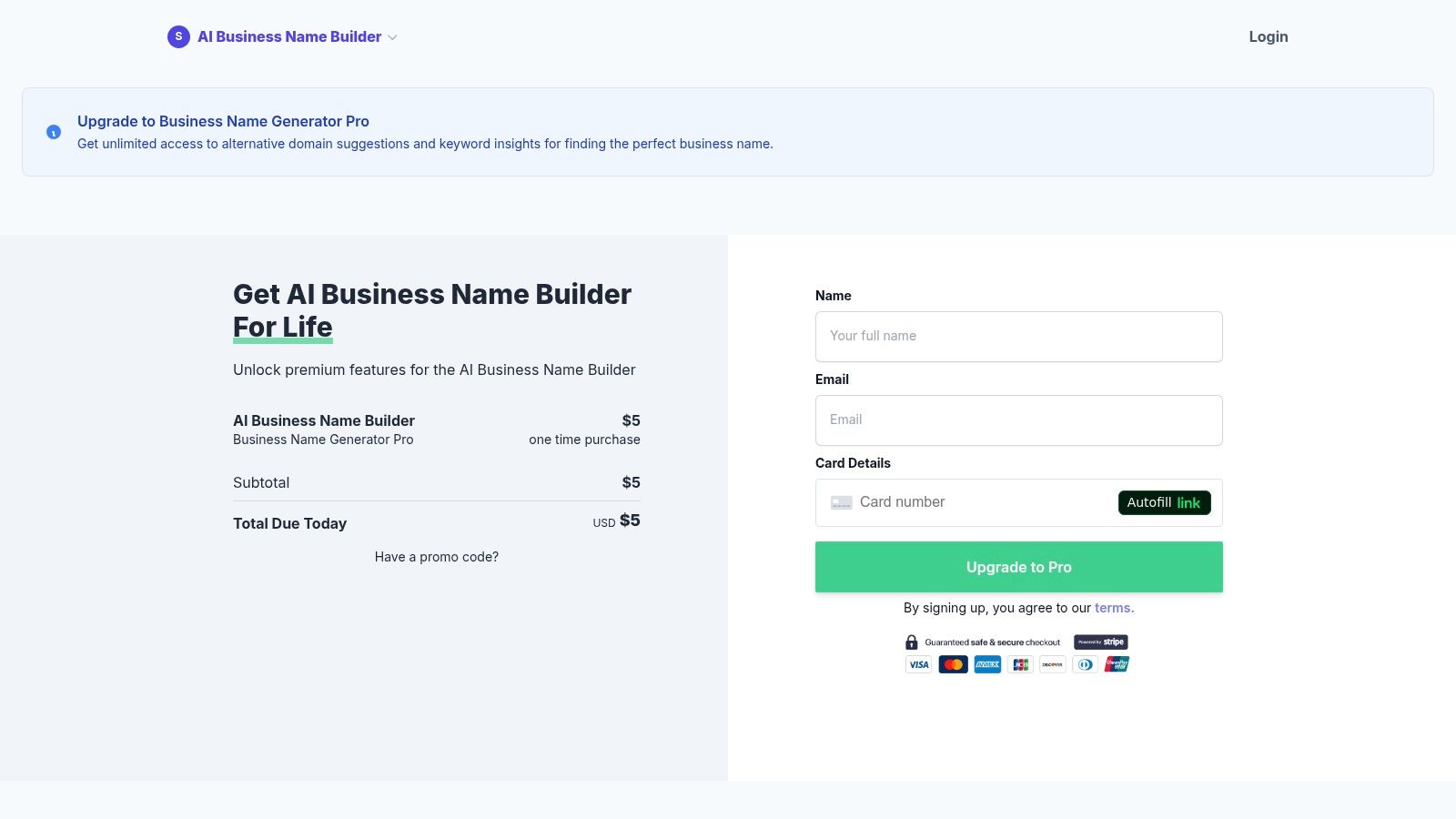Click the Upgrade to Pro button
The height and width of the screenshot is (819, 1456).
click(1018, 567)
